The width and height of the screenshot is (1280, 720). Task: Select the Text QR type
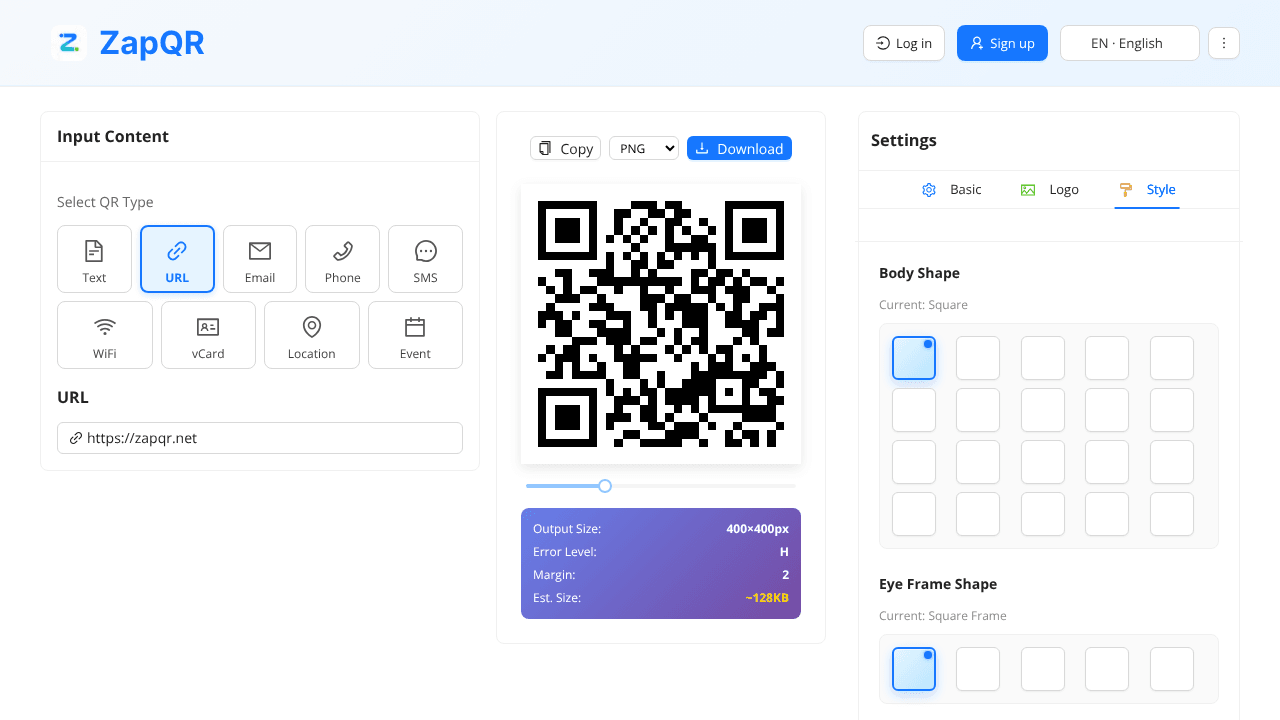94,259
